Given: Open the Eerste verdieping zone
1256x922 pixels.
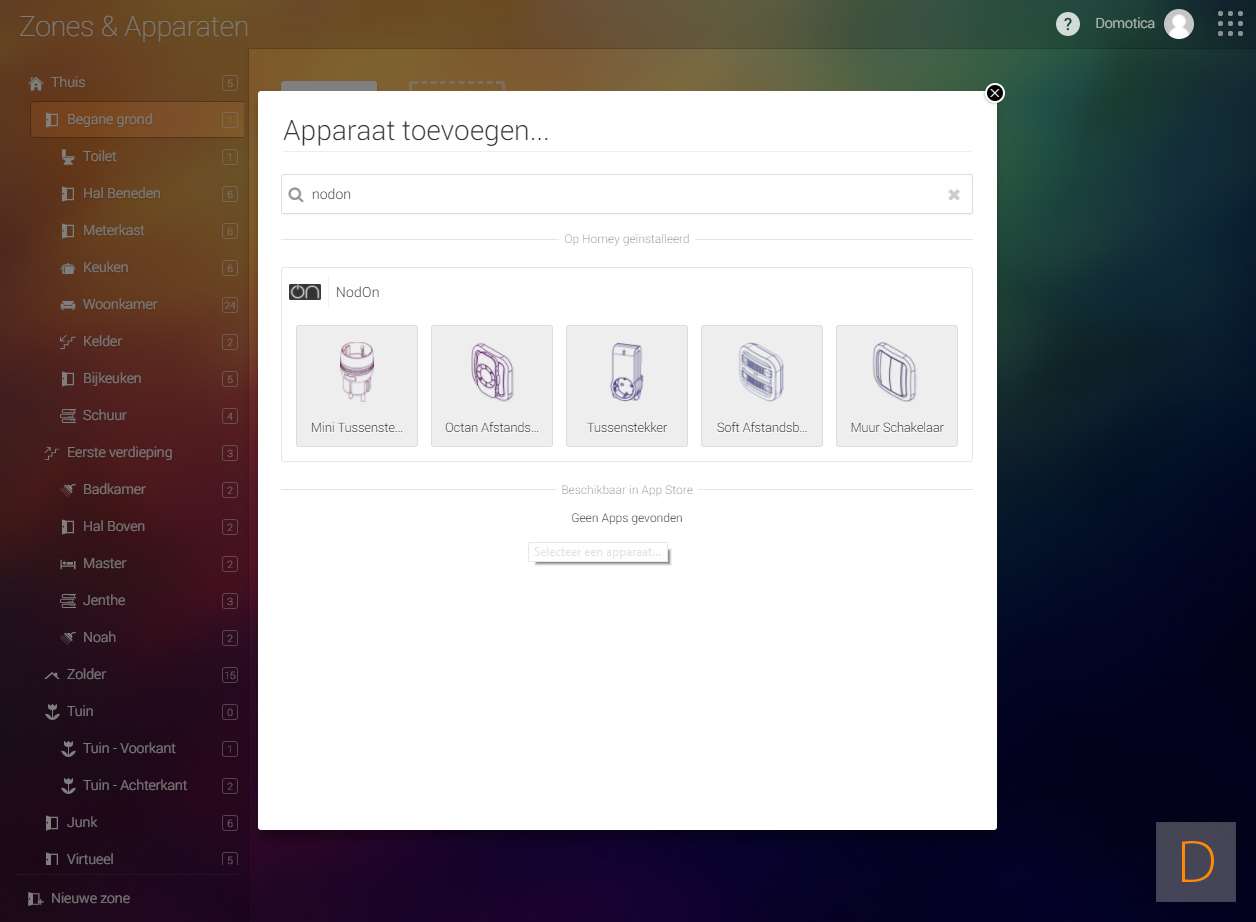Looking at the screenshot, I should coord(119,452).
